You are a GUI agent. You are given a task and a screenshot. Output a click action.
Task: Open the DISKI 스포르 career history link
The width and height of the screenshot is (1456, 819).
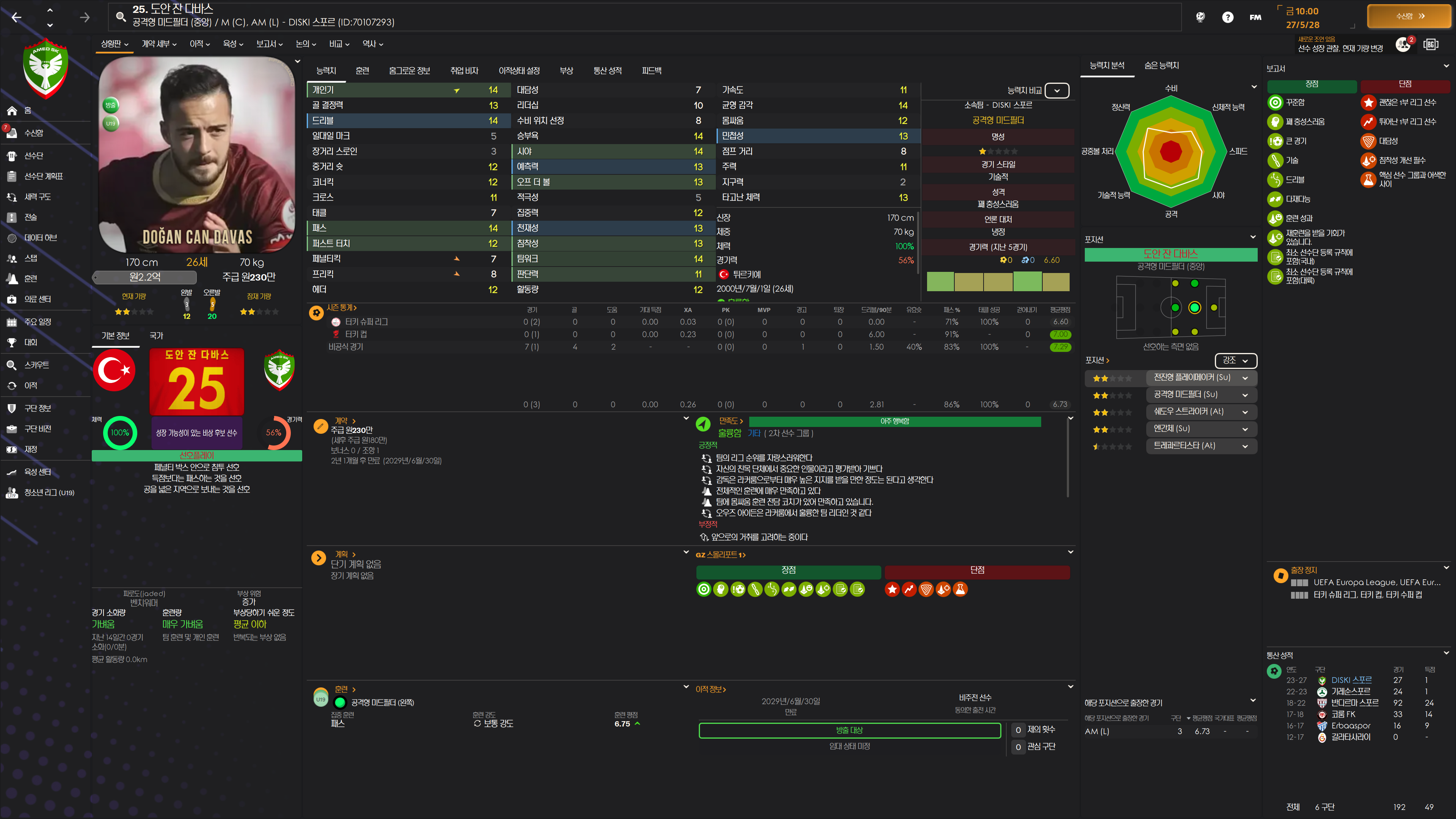point(1351,681)
